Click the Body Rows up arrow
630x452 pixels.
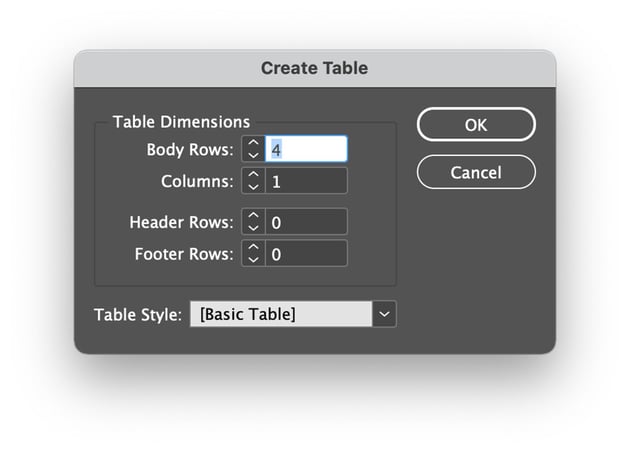[253, 143]
